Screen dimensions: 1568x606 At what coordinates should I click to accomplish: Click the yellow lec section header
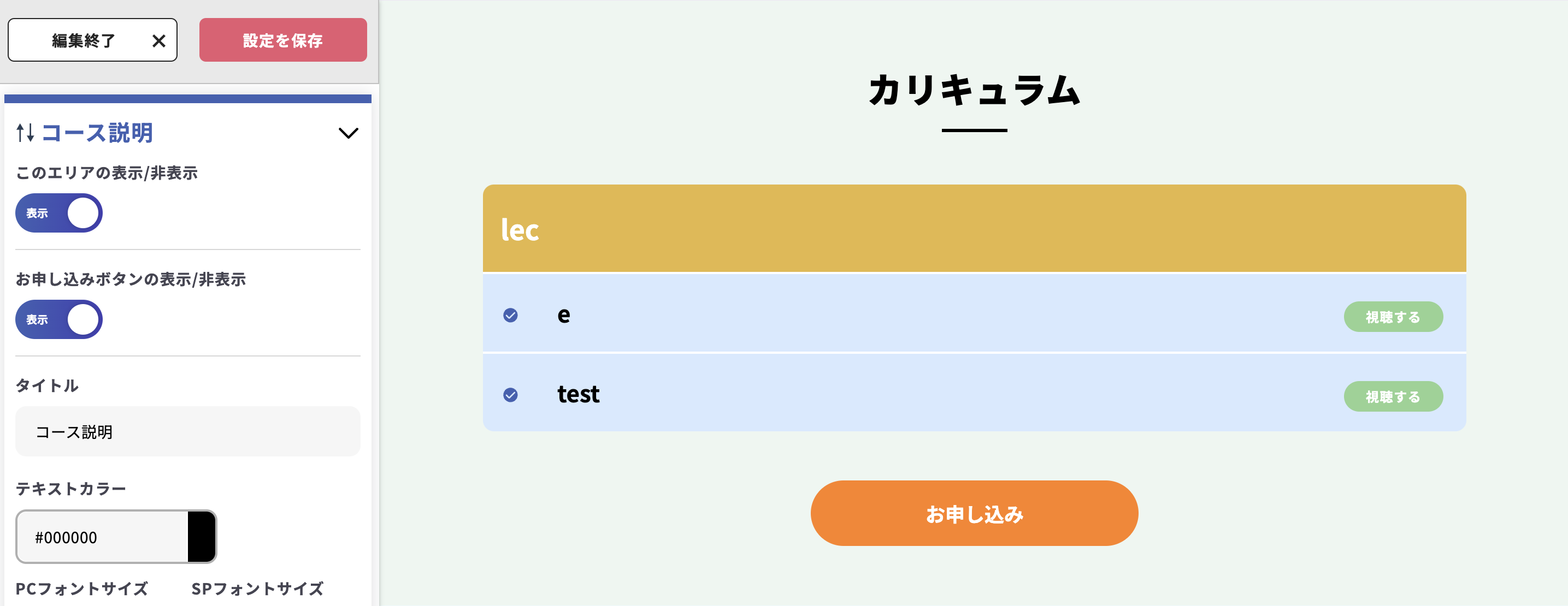974,228
